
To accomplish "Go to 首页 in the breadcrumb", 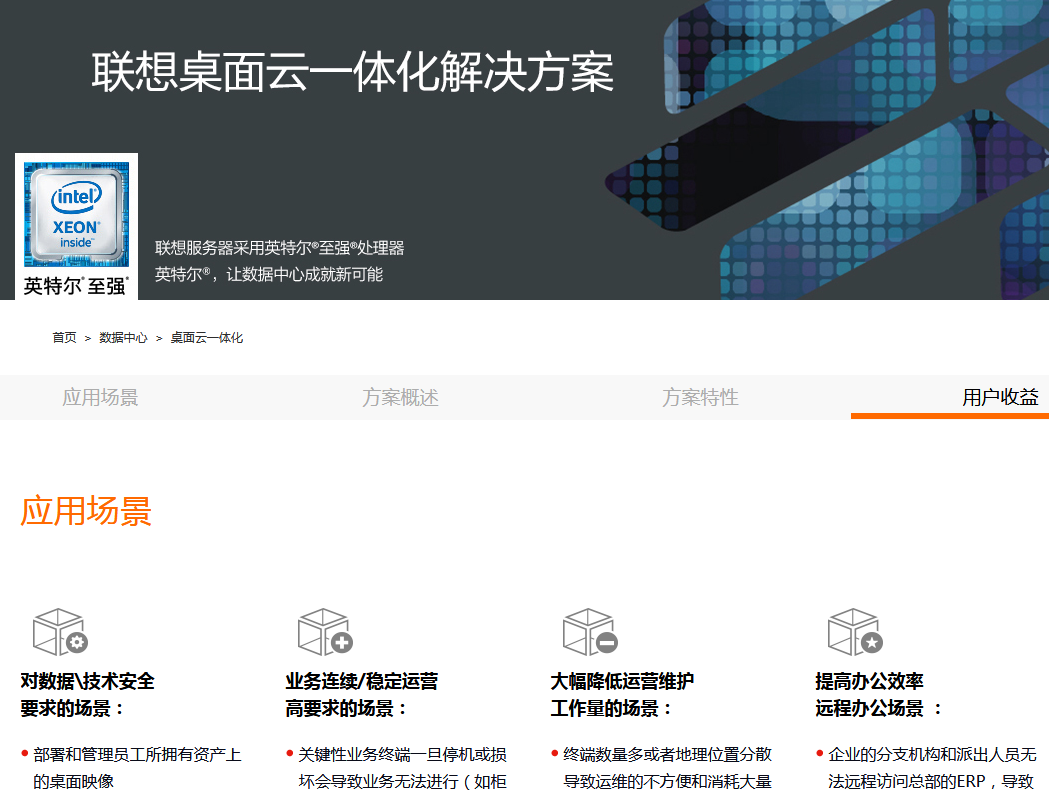I will coord(64,338).
